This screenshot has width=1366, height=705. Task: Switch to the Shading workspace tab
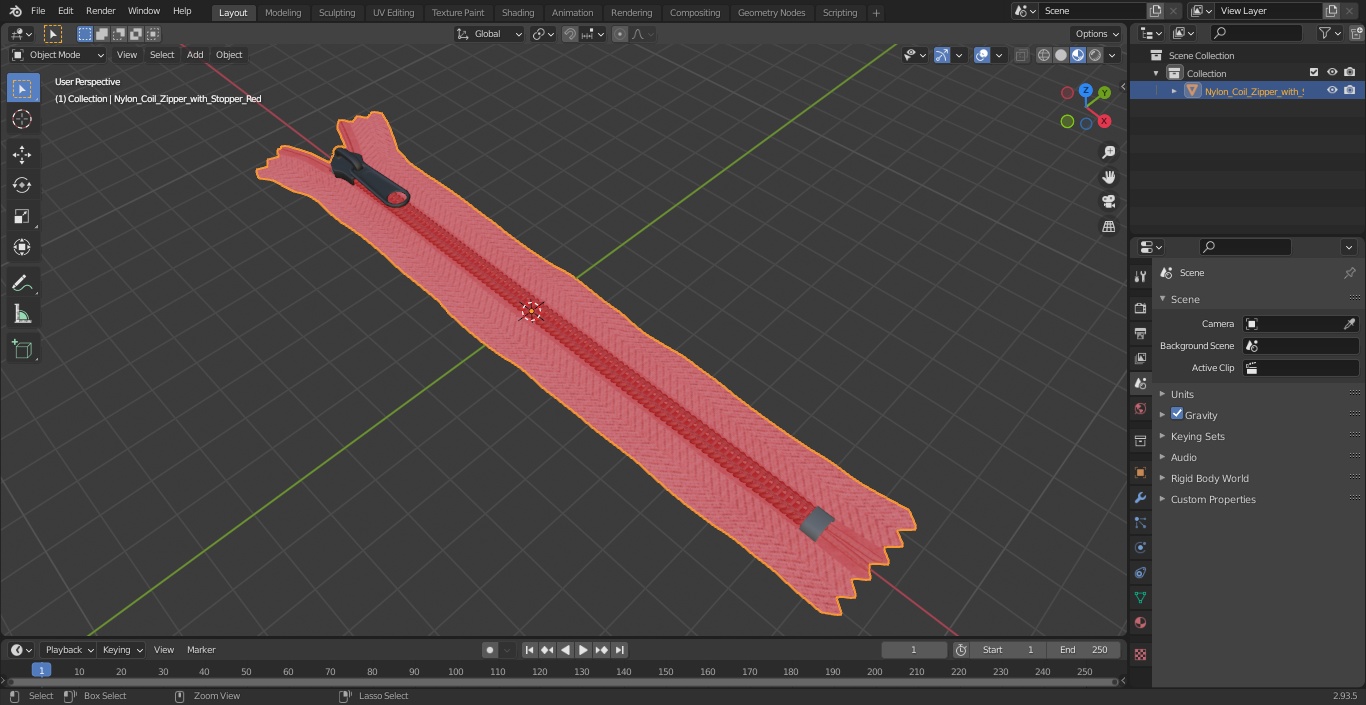click(518, 13)
